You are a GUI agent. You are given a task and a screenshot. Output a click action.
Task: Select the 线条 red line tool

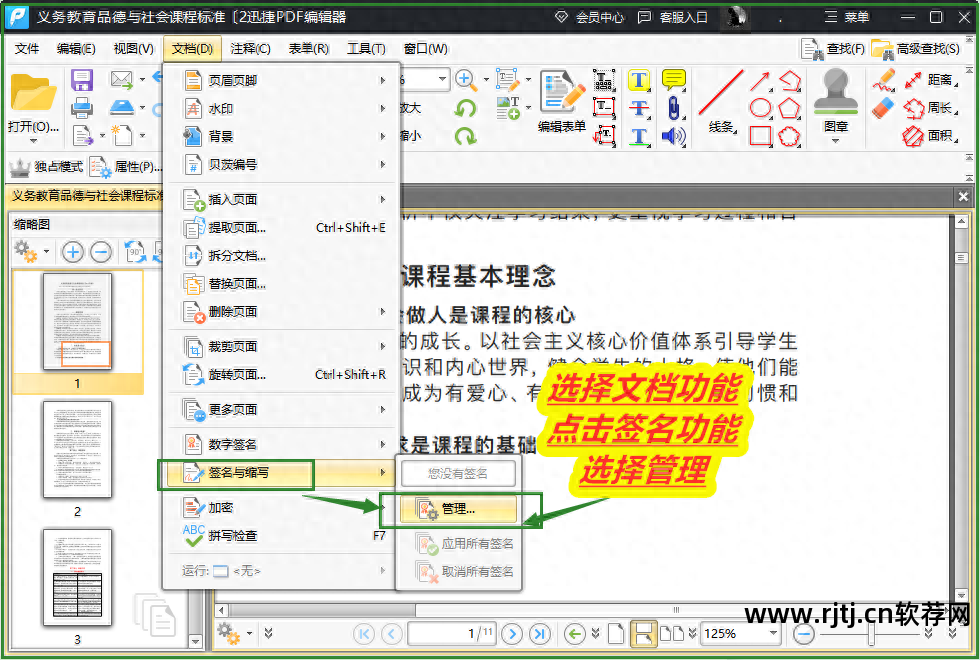coord(721,100)
